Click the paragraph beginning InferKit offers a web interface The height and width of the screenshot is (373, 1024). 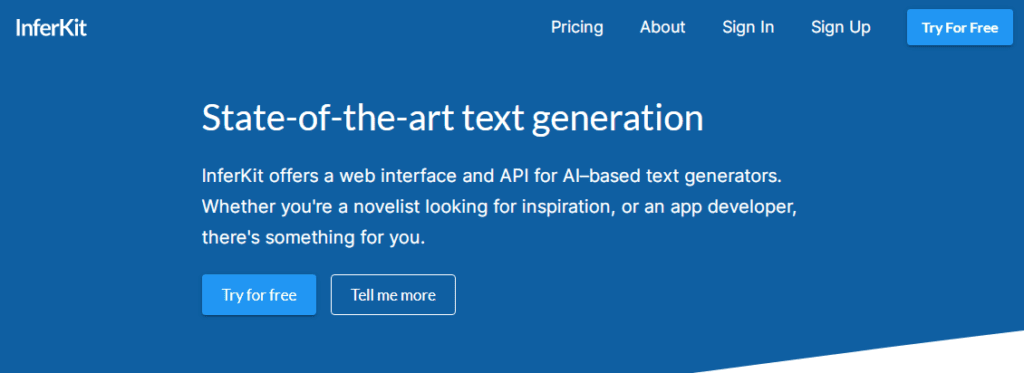pos(500,207)
